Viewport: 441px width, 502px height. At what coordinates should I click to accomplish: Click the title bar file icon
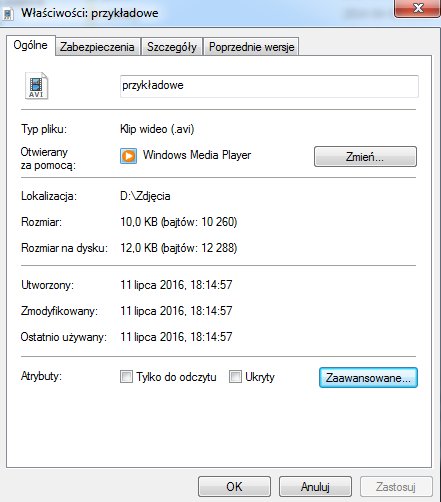point(8,14)
